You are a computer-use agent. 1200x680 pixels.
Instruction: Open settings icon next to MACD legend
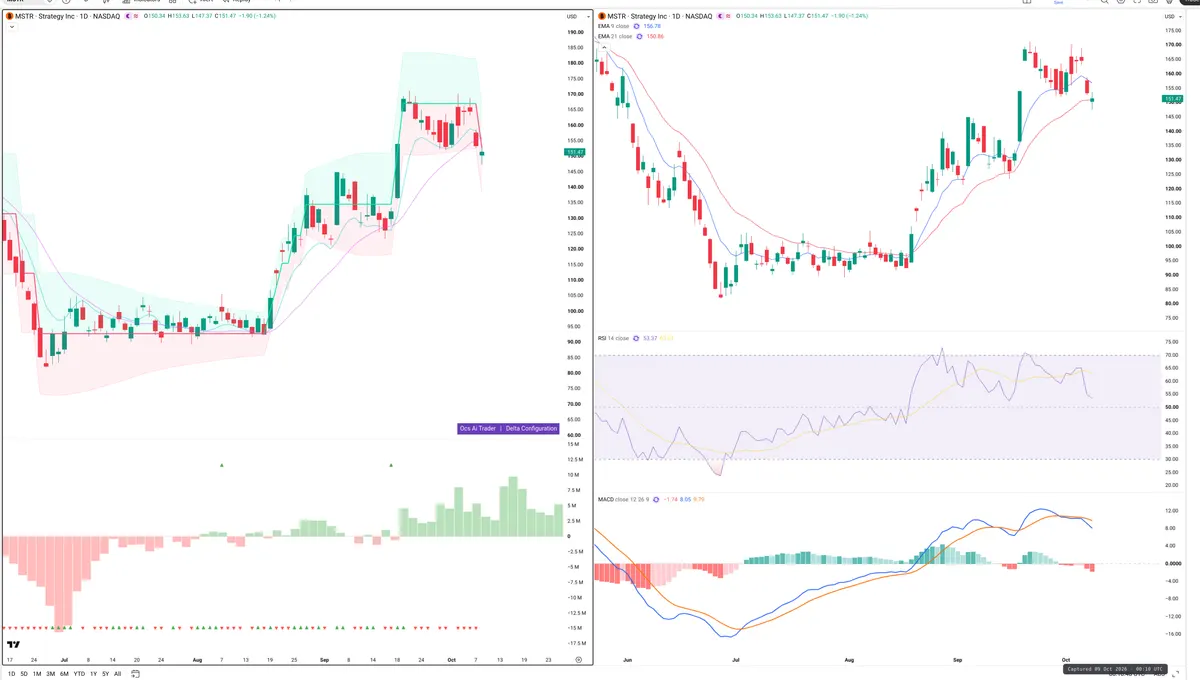point(658,499)
